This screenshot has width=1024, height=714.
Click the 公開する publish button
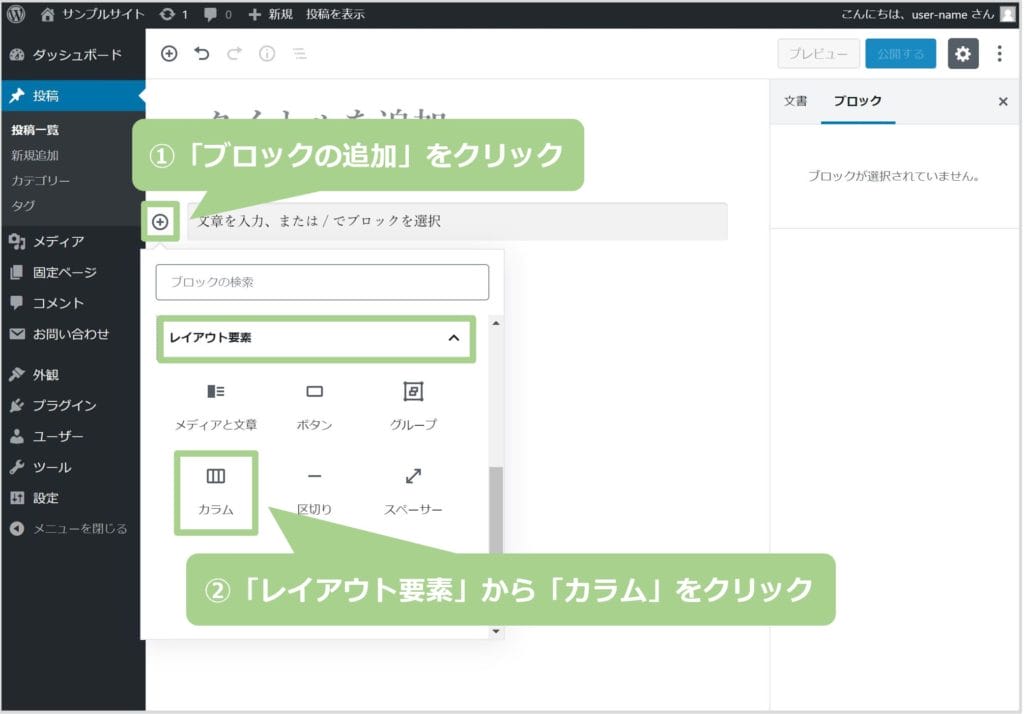click(x=900, y=54)
